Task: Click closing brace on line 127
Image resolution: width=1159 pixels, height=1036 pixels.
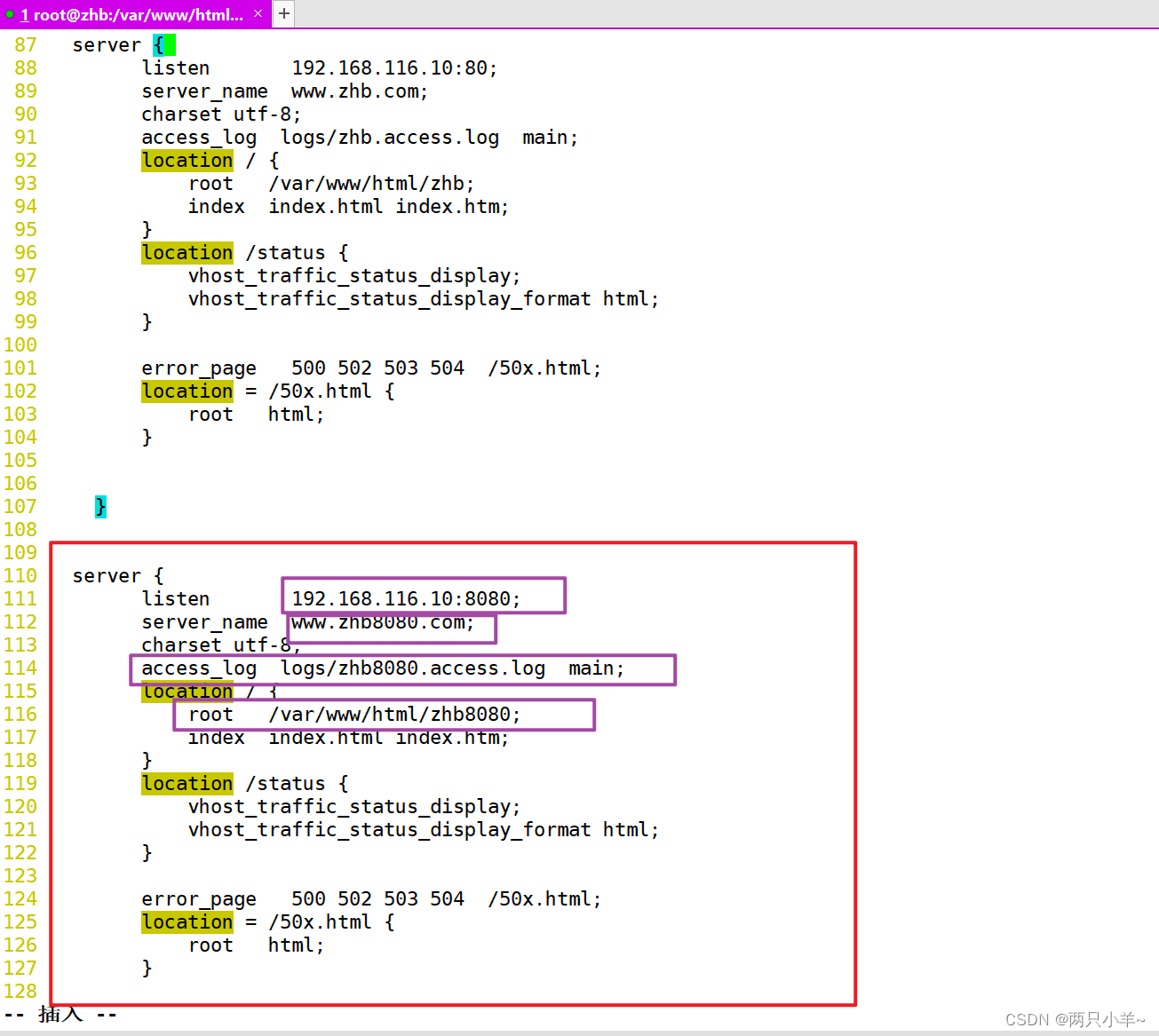Action: (x=147, y=969)
